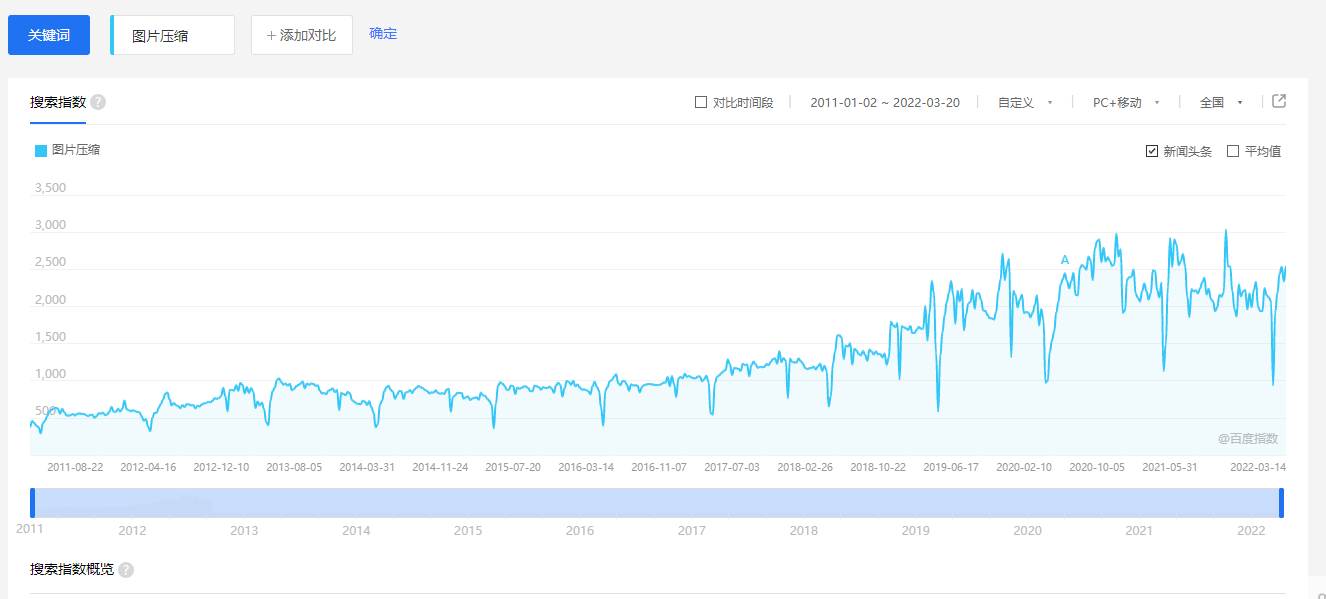Click the x-axis date 2013-08-05
The image size is (1326, 599).
pyautogui.click(x=294, y=467)
